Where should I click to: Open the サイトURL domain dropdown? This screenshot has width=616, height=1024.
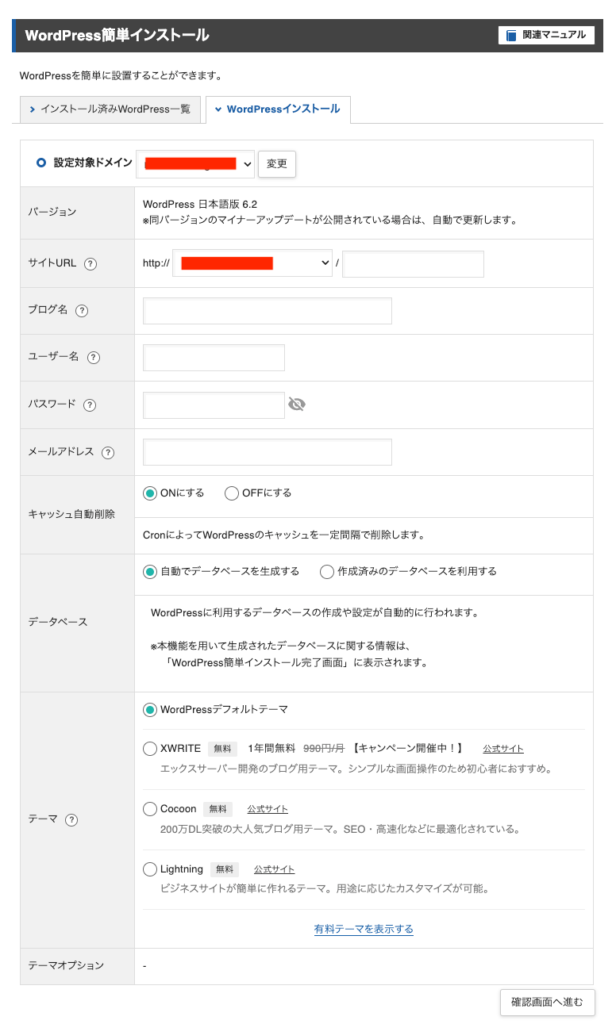[x=252, y=263]
